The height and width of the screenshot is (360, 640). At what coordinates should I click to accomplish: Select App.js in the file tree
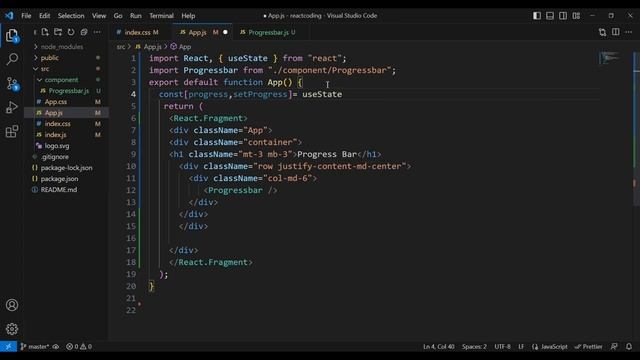click(x=53, y=113)
